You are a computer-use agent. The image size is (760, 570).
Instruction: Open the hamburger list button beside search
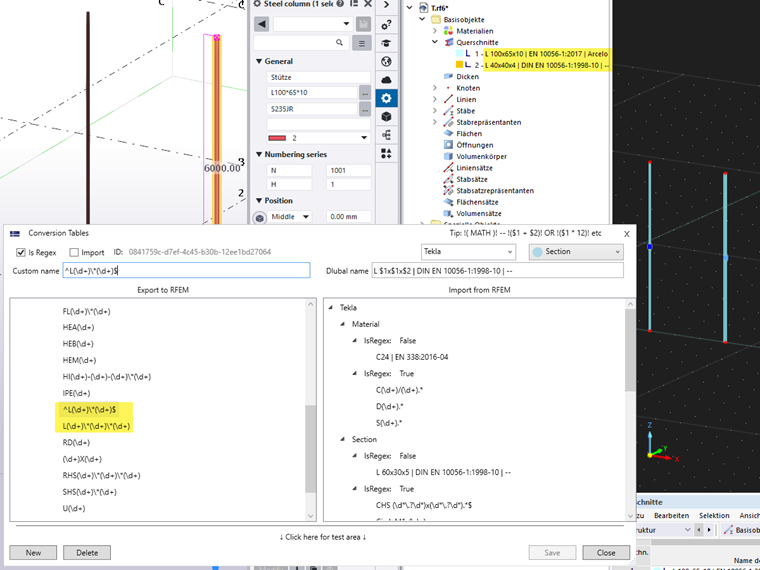pos(362,43)
